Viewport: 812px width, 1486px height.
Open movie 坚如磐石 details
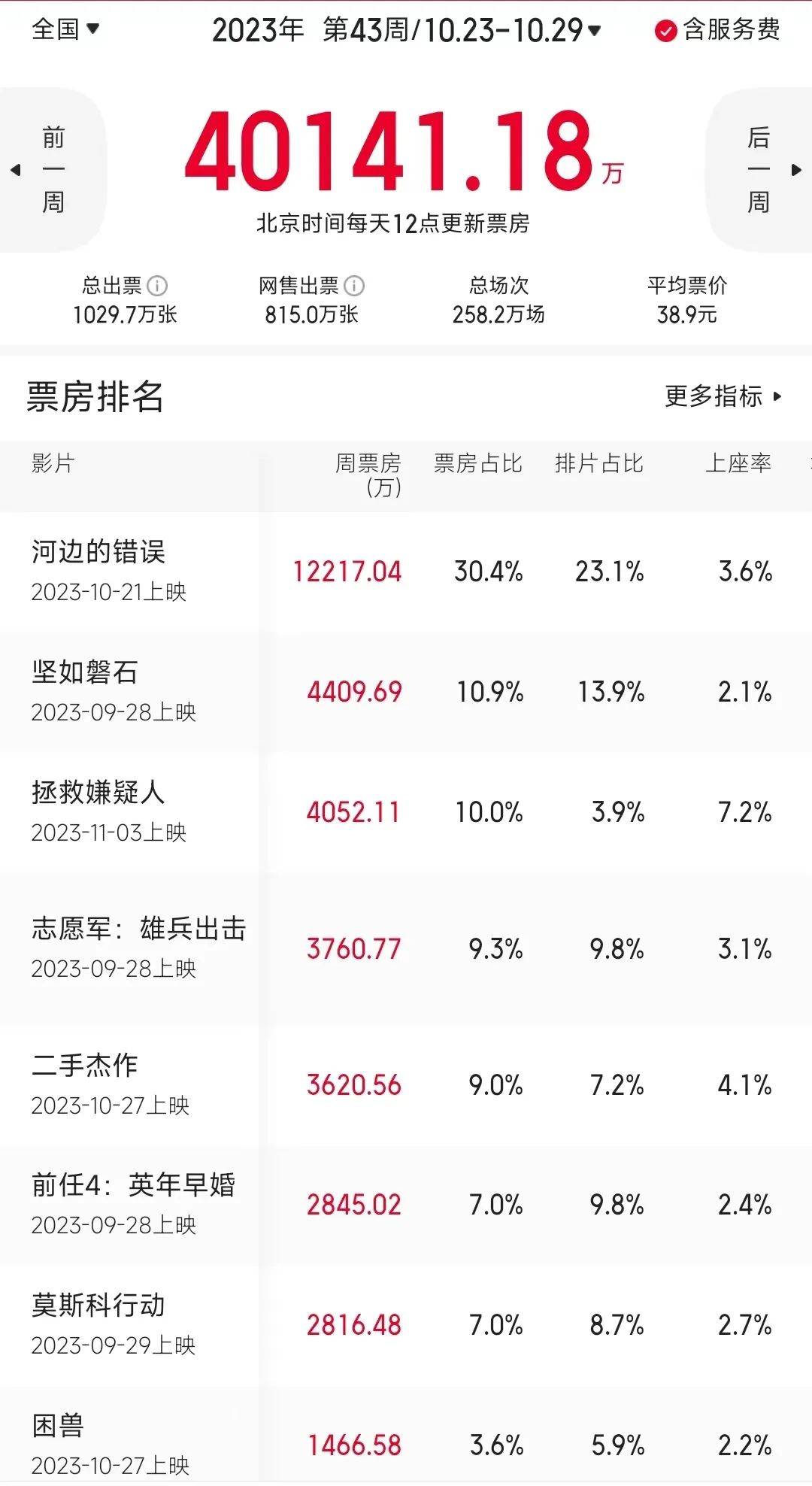click(85, 672)
